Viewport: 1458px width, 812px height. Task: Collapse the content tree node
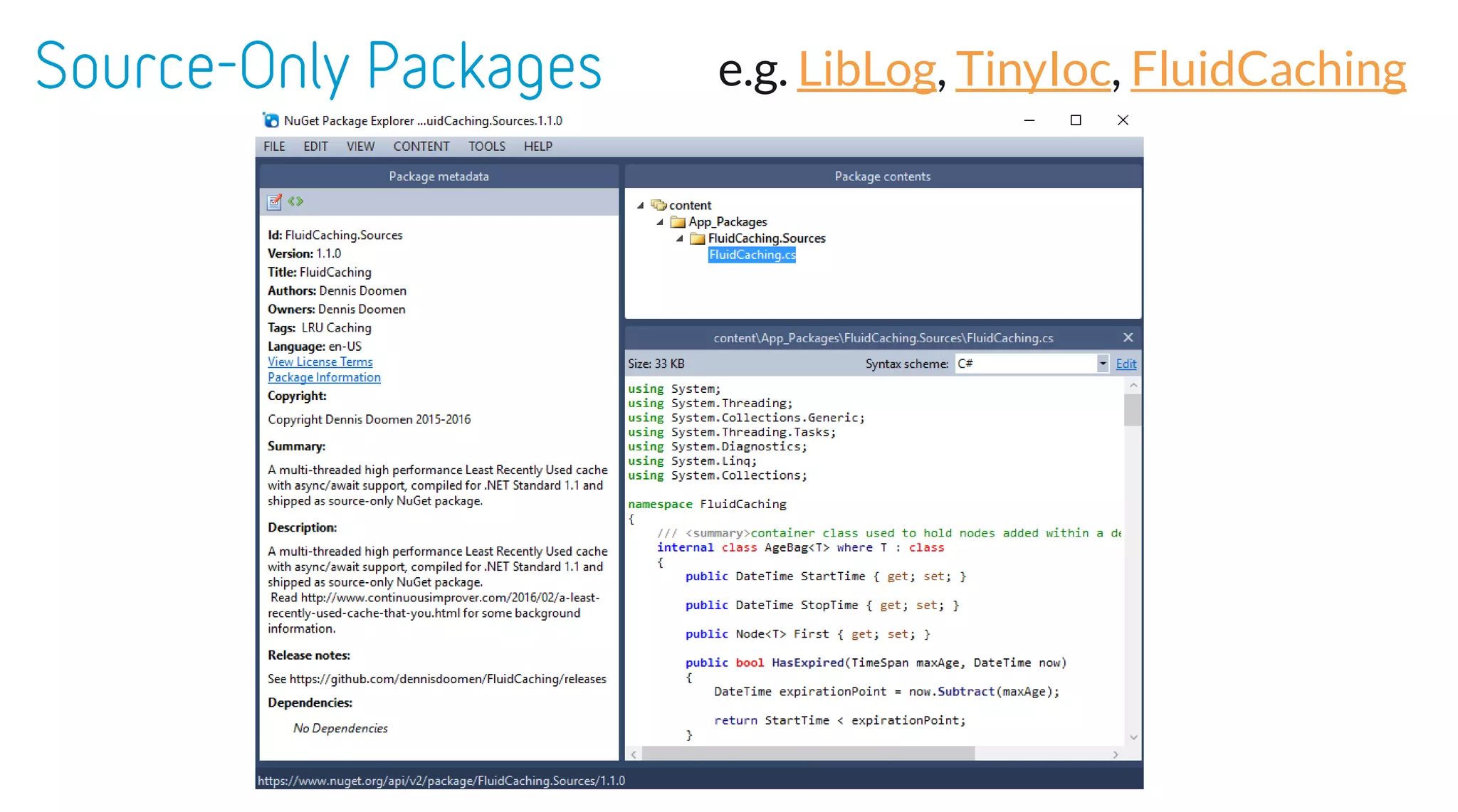pos(641,205)
